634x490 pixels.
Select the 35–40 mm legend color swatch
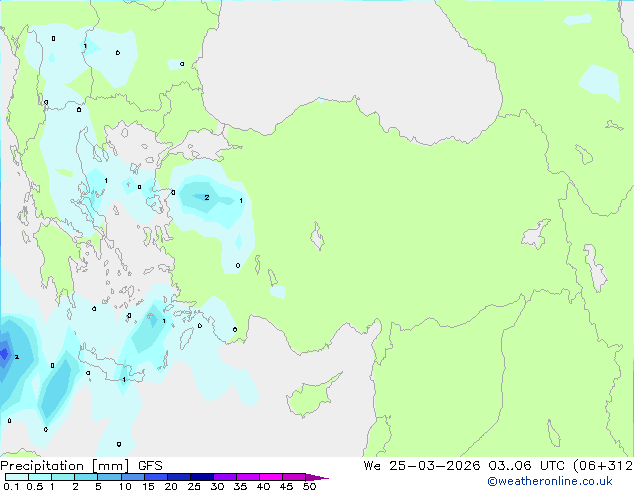(x=247, y=477)
